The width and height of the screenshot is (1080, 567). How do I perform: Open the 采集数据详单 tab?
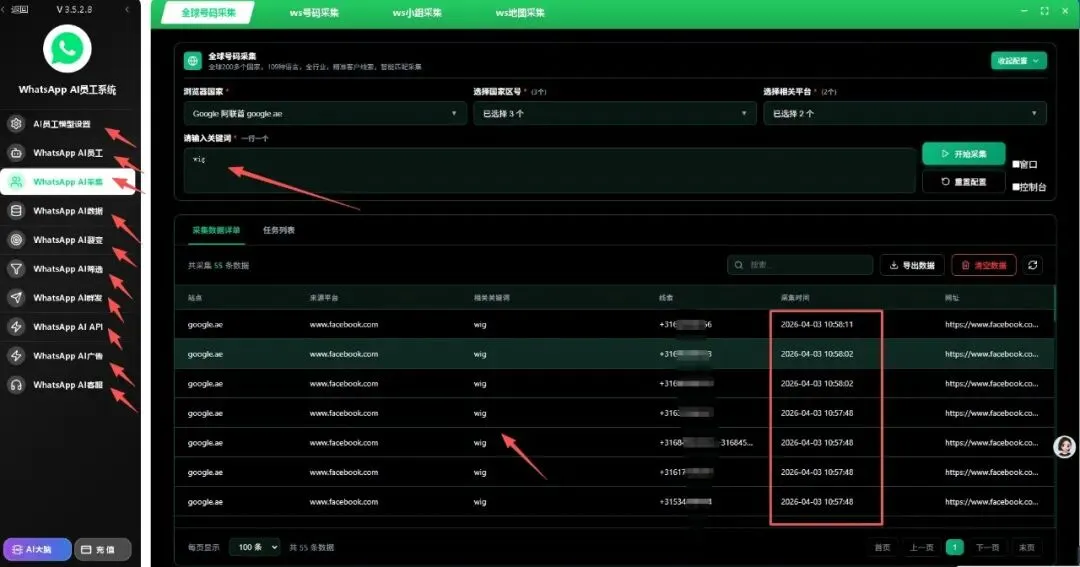point(216,230)
